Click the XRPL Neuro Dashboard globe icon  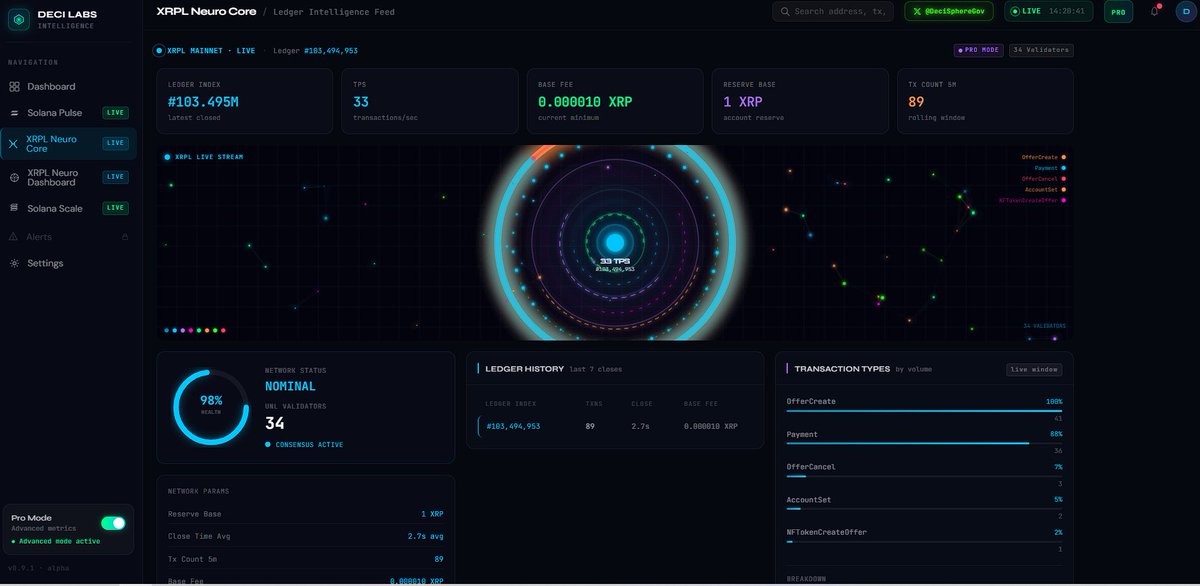(x=14, y=177)
